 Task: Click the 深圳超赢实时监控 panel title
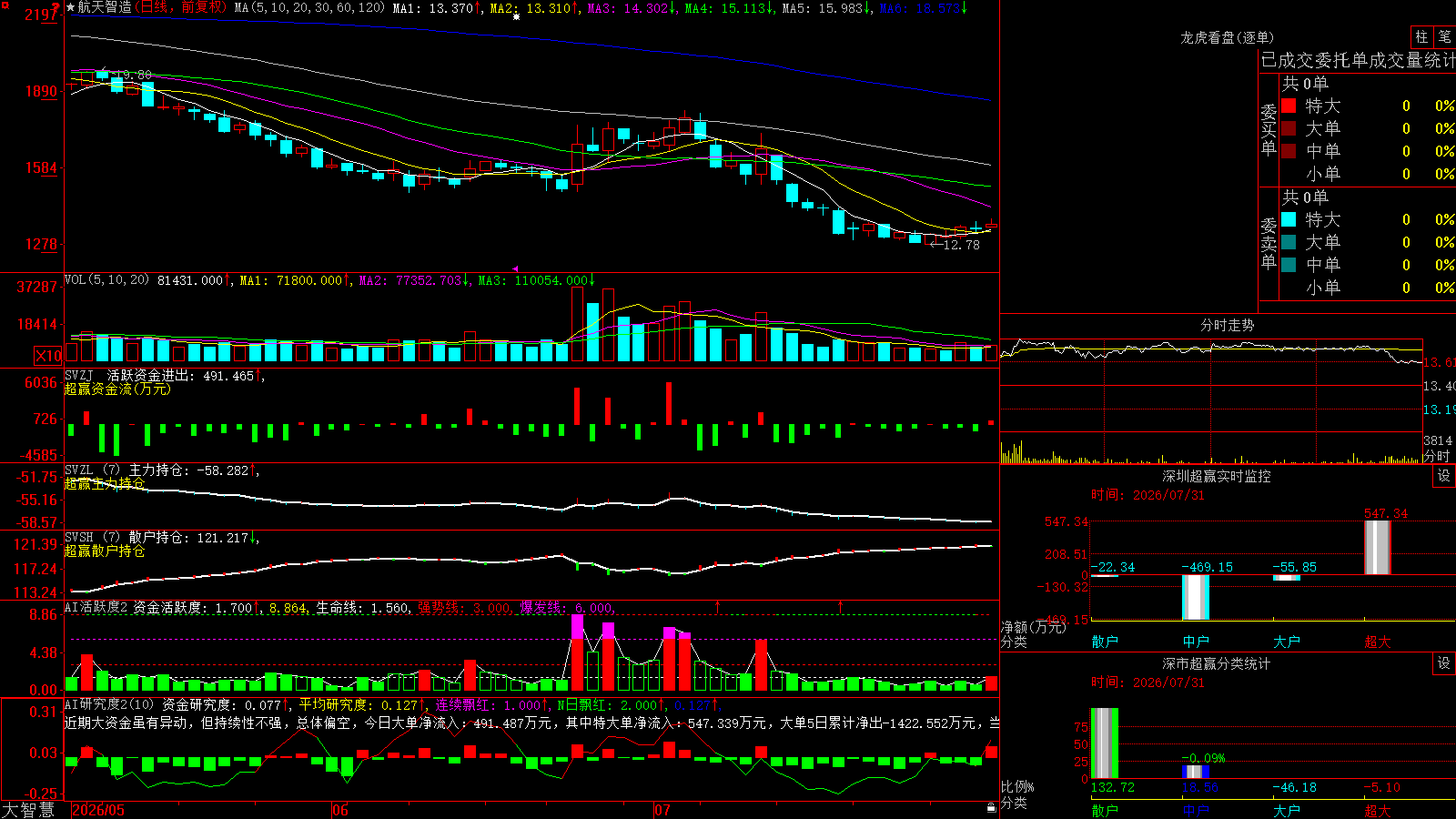(x=1217, y=476)
